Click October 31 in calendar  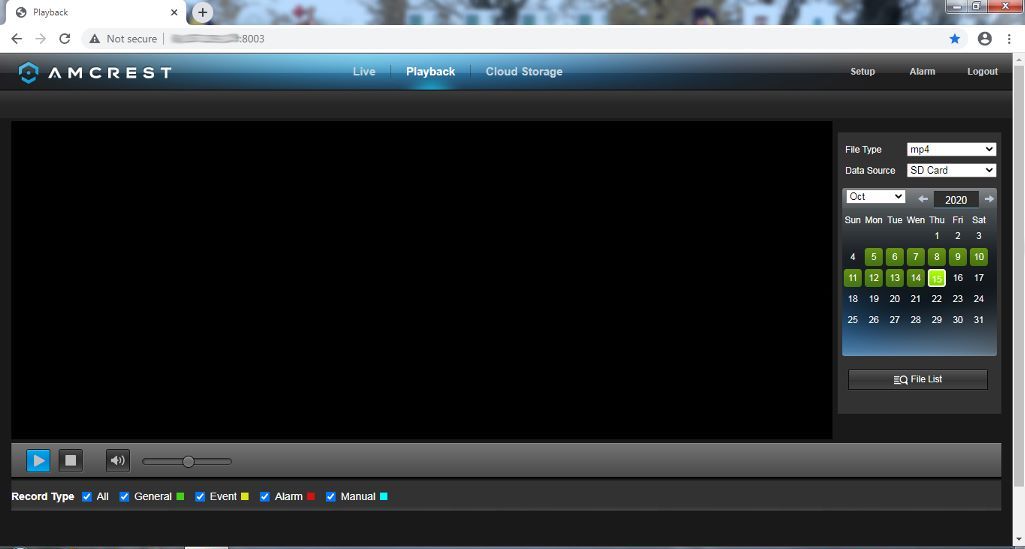pos(979,320)
